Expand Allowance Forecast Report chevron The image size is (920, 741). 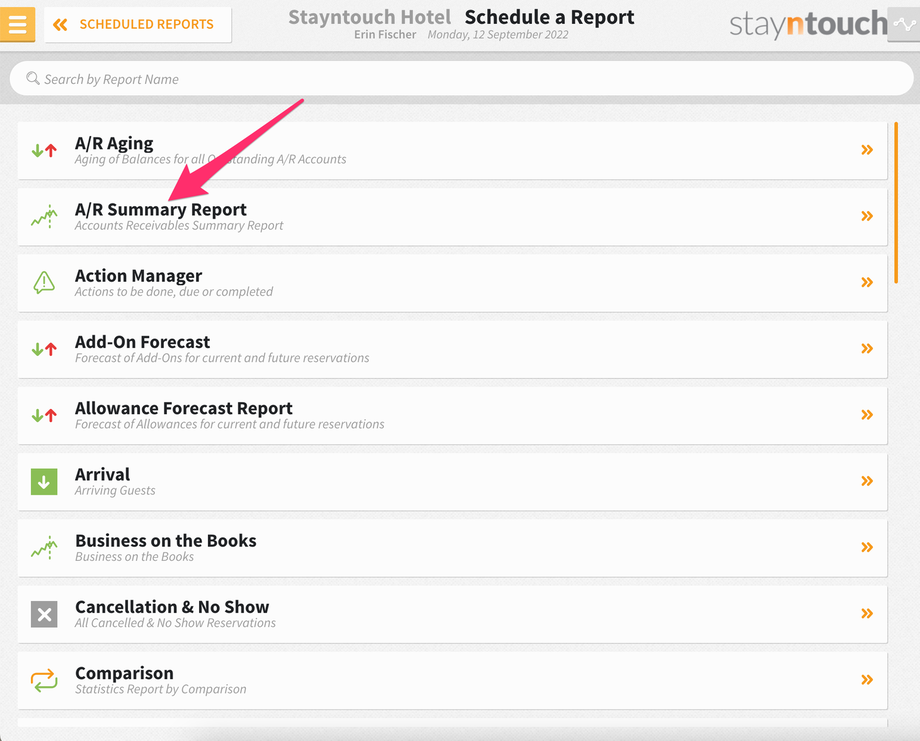(867, 415)
